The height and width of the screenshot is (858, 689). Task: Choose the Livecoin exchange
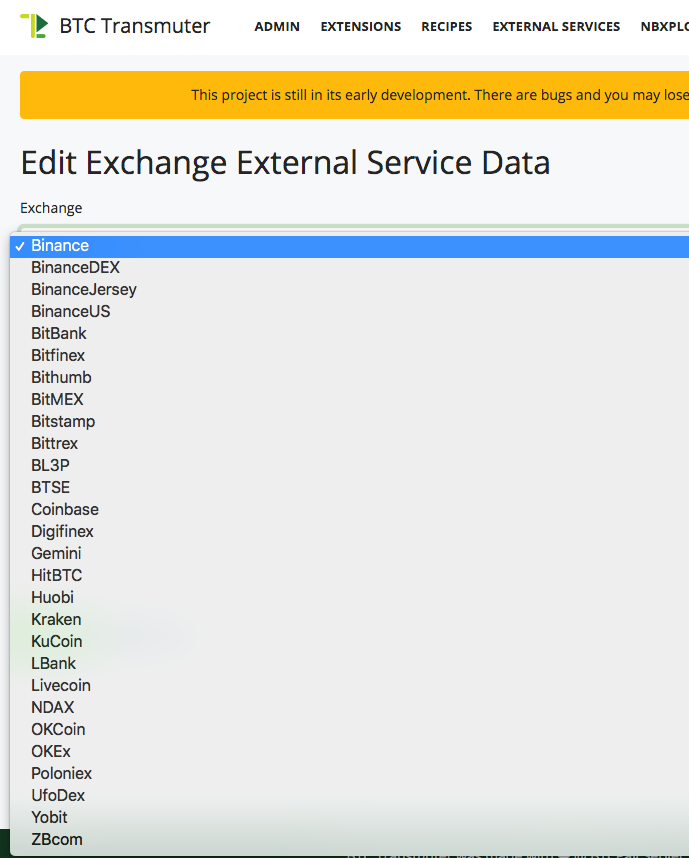tap(349, 686)
